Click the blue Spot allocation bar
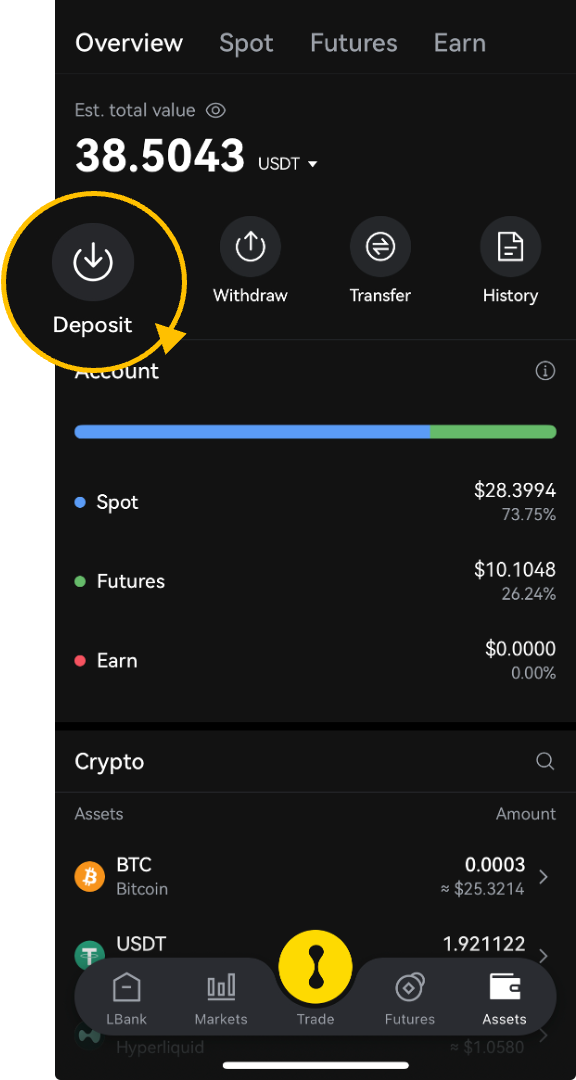 [x=252, y=432]
